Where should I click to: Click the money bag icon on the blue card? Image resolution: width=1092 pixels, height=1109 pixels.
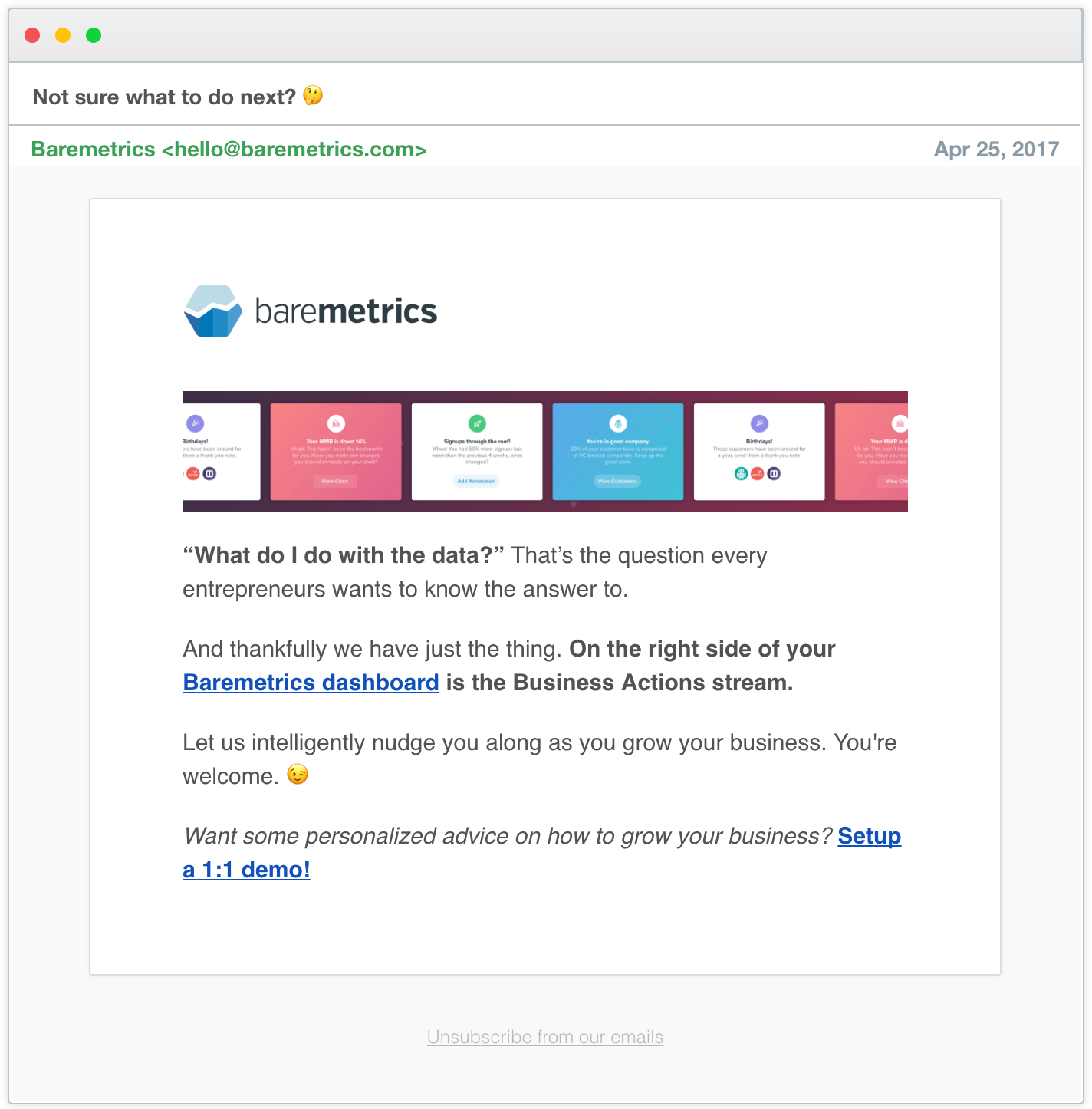618,423
